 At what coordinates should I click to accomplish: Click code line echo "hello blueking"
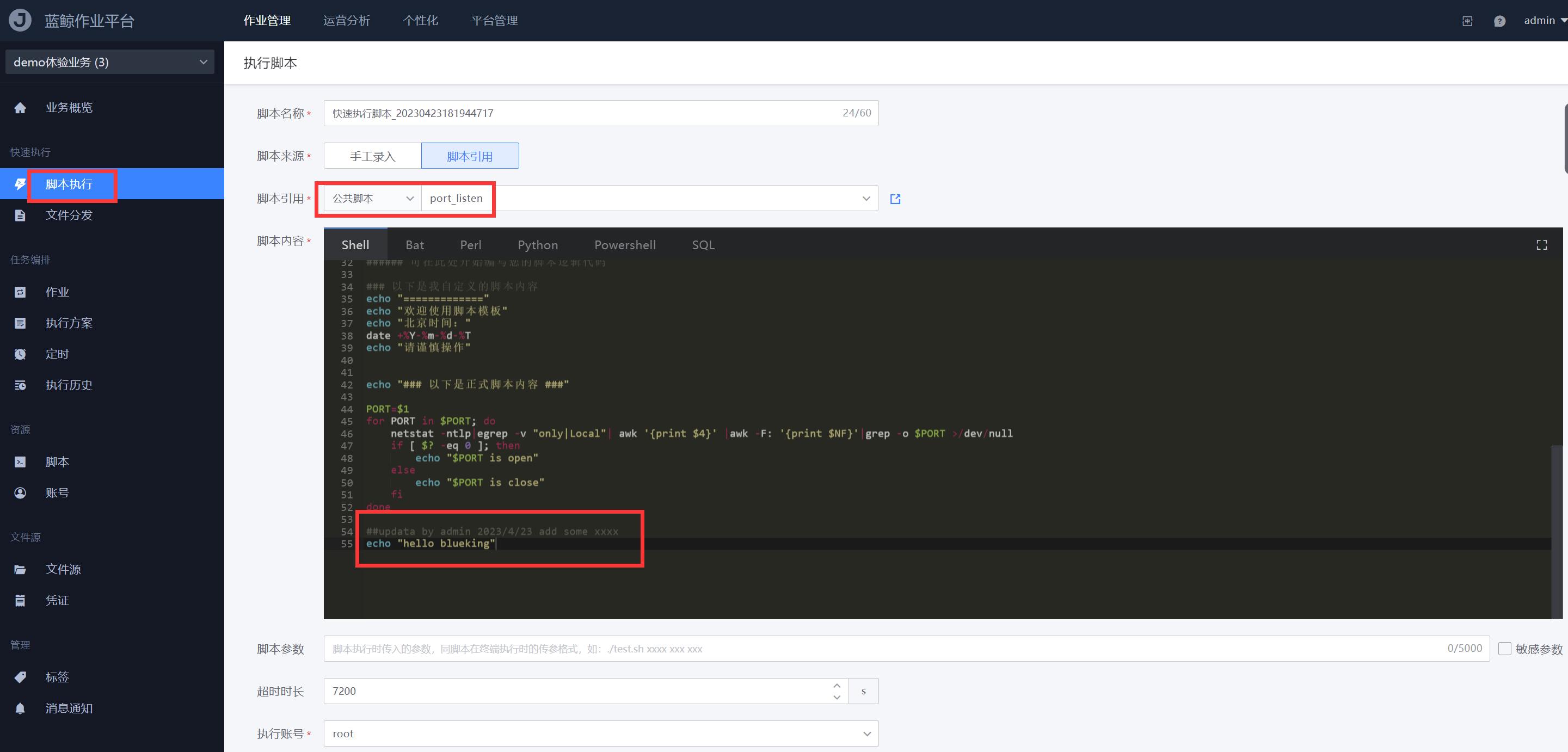pos(431,543)
